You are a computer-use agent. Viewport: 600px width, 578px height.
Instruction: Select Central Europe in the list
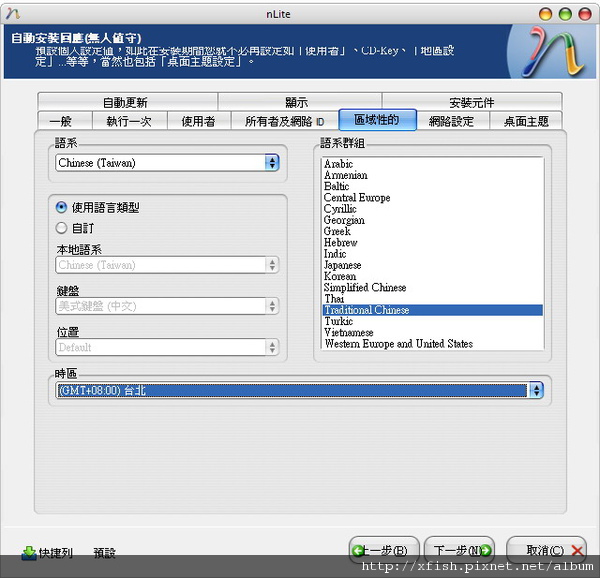(432, 197)
